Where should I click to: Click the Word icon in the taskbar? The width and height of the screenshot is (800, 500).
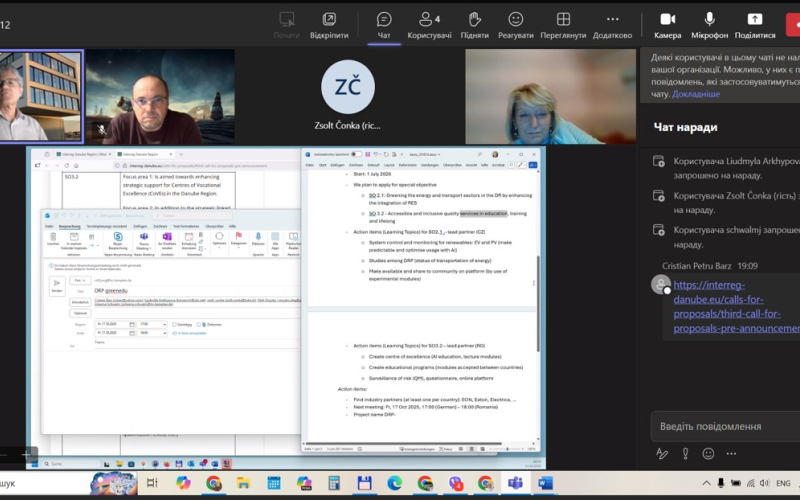545,483
